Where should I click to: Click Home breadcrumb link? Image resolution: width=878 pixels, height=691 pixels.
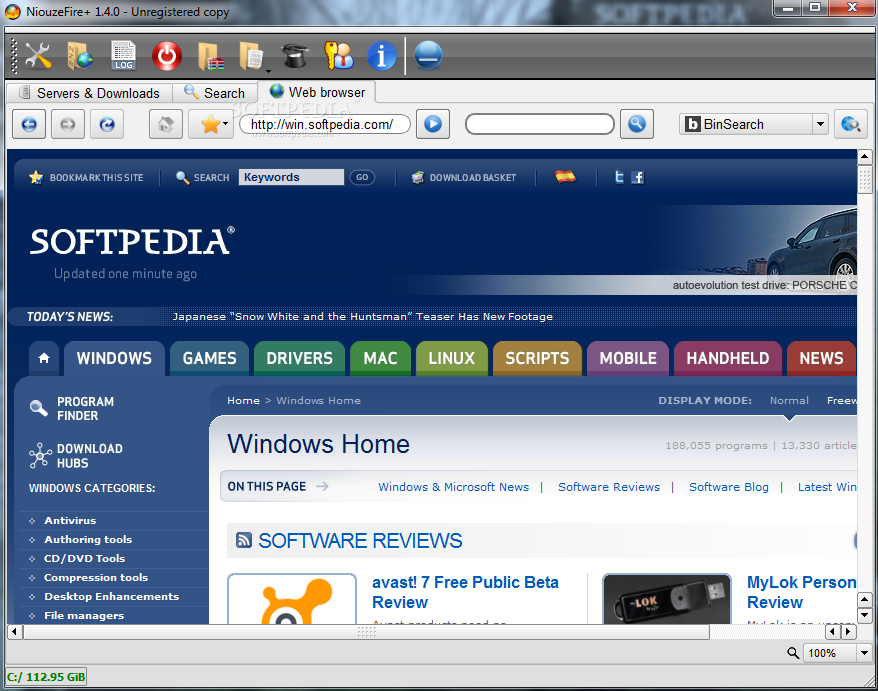click(244, 400)
